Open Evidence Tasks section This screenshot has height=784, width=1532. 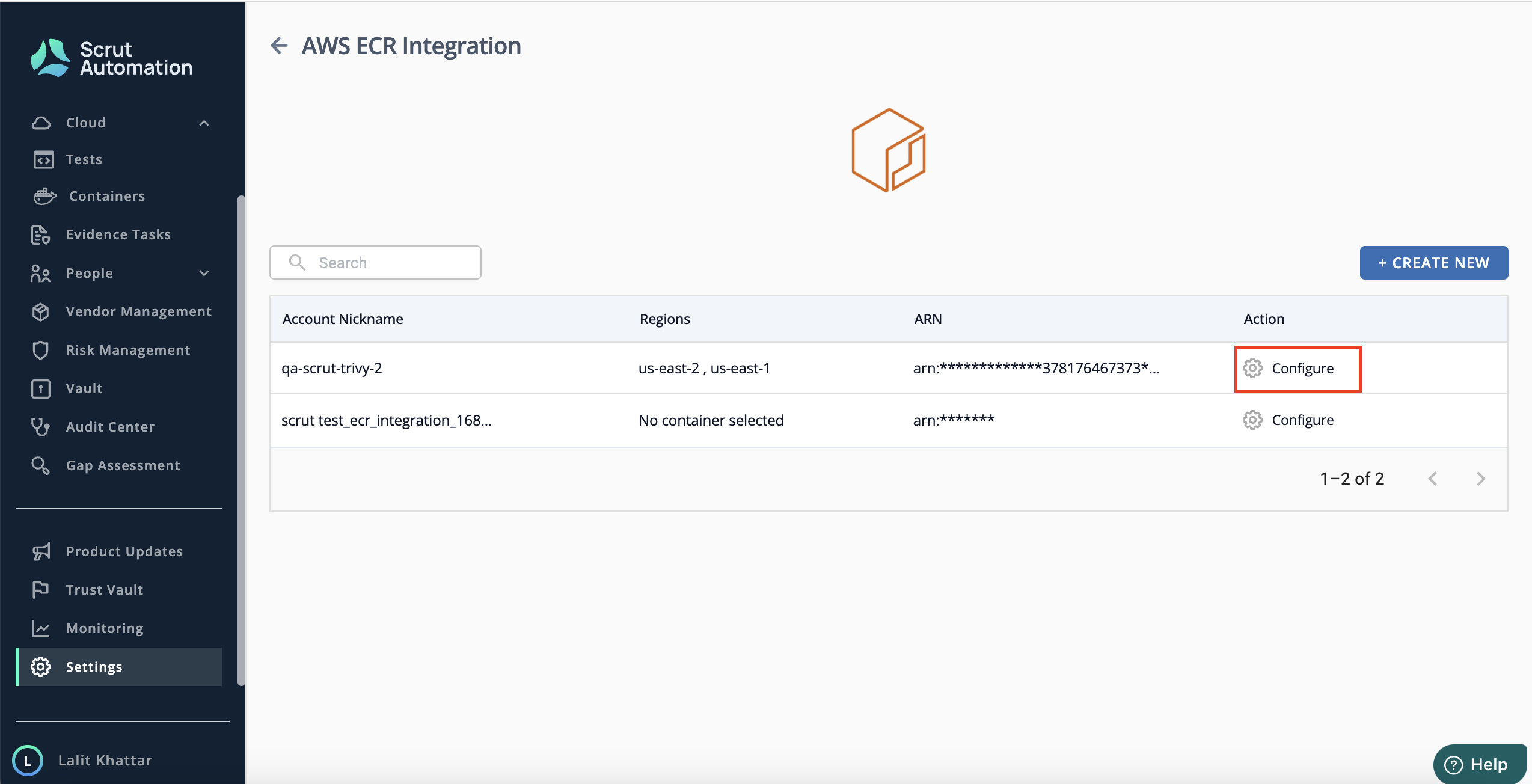tap(119, 234)
